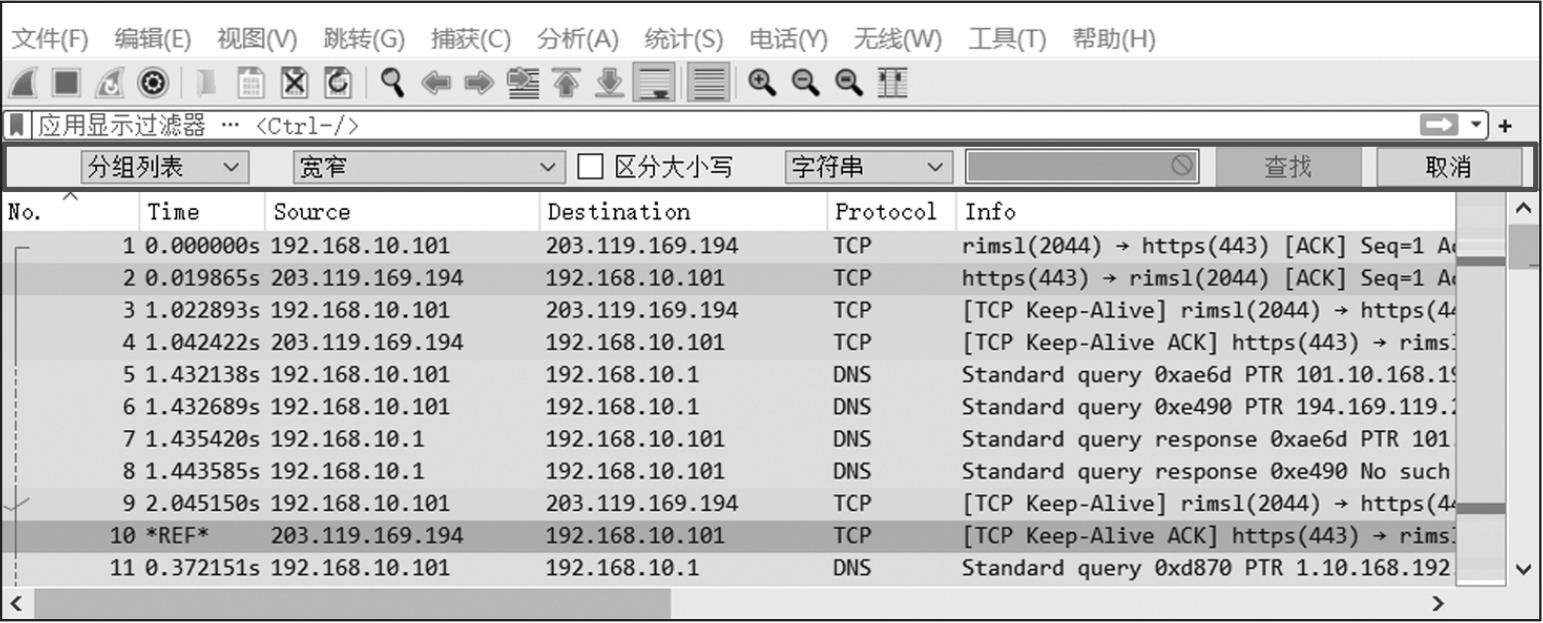Jump to the last packet

(x=609, y=82)
